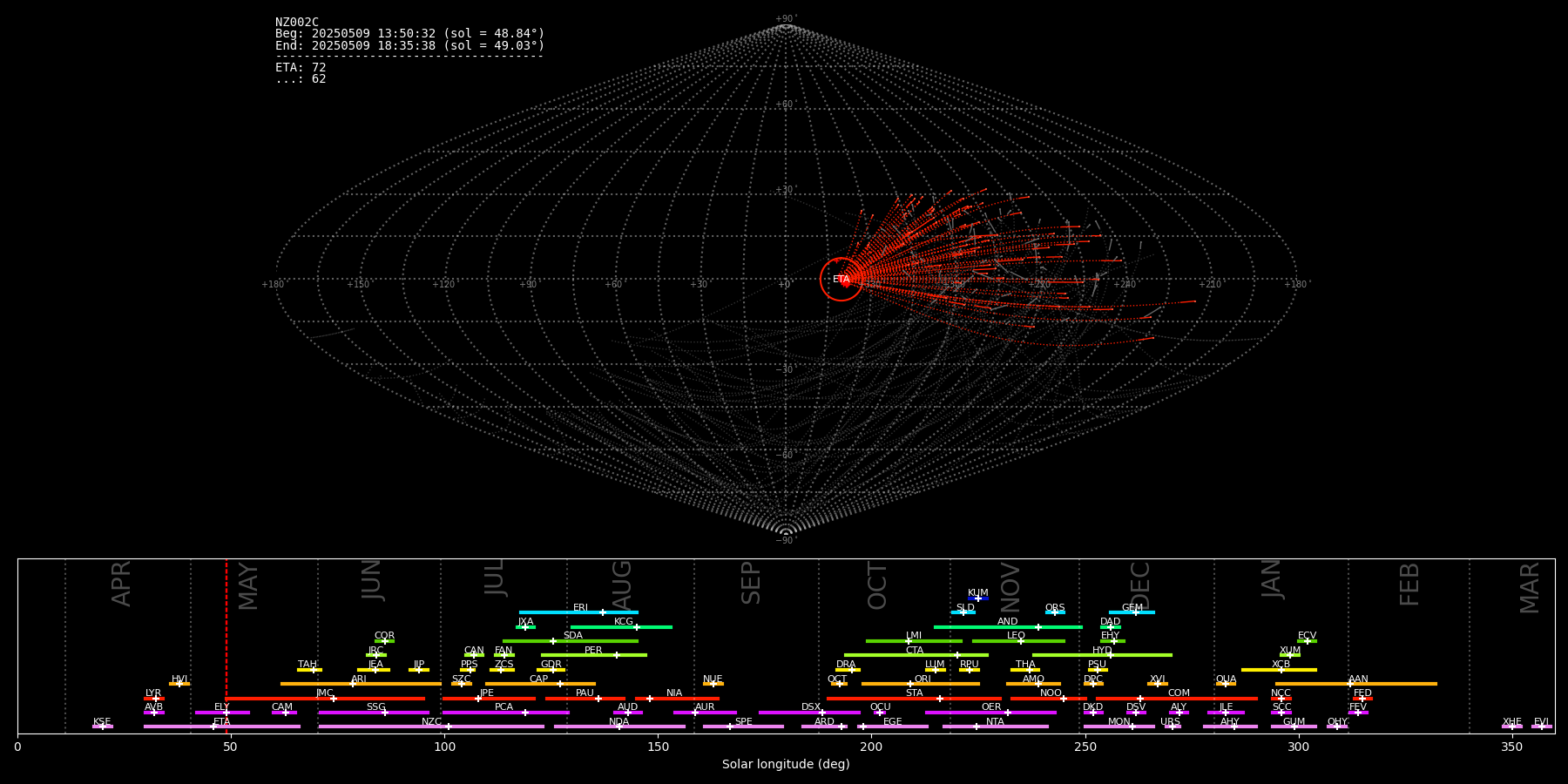Click the KCG shower label
Viewport: 1568px width, 784px height.
[x=624, y=622]
